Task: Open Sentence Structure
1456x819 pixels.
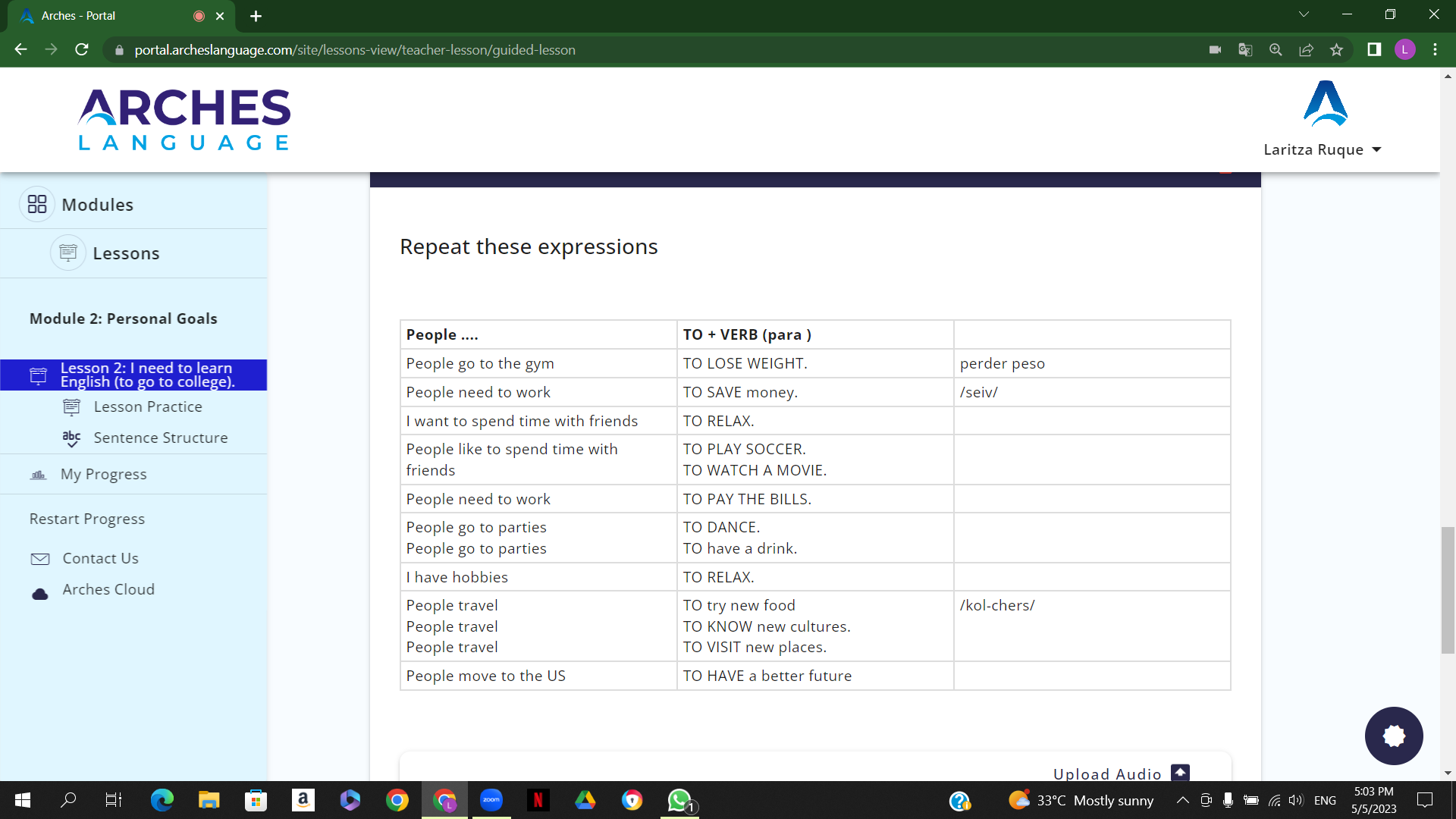Action: (x=160, y=438)
